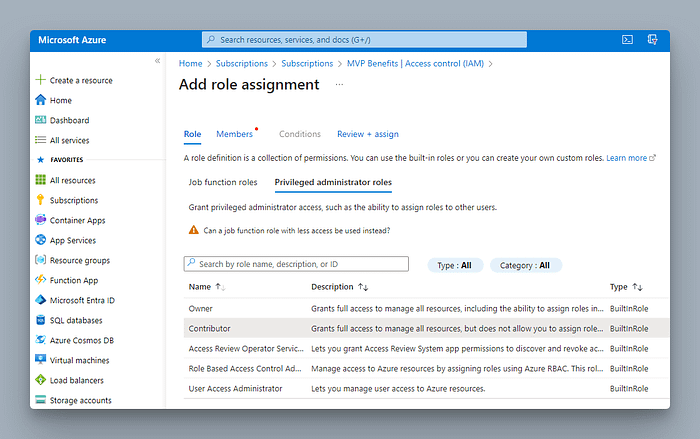Select the Privileged administrator roles tab
Image resolution: width=700 pixels, height=439 pixels.
click(x=333, y=182)
